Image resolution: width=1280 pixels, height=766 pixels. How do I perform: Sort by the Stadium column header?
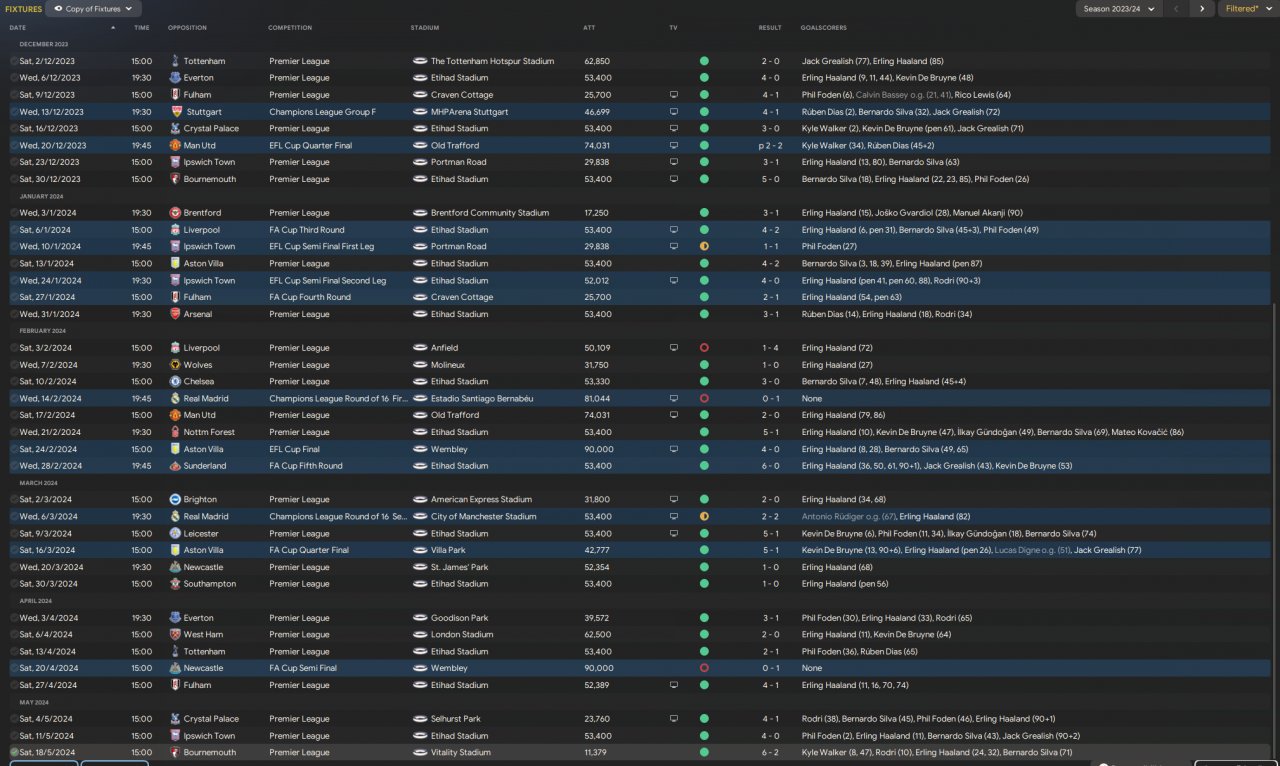(425, 27)
